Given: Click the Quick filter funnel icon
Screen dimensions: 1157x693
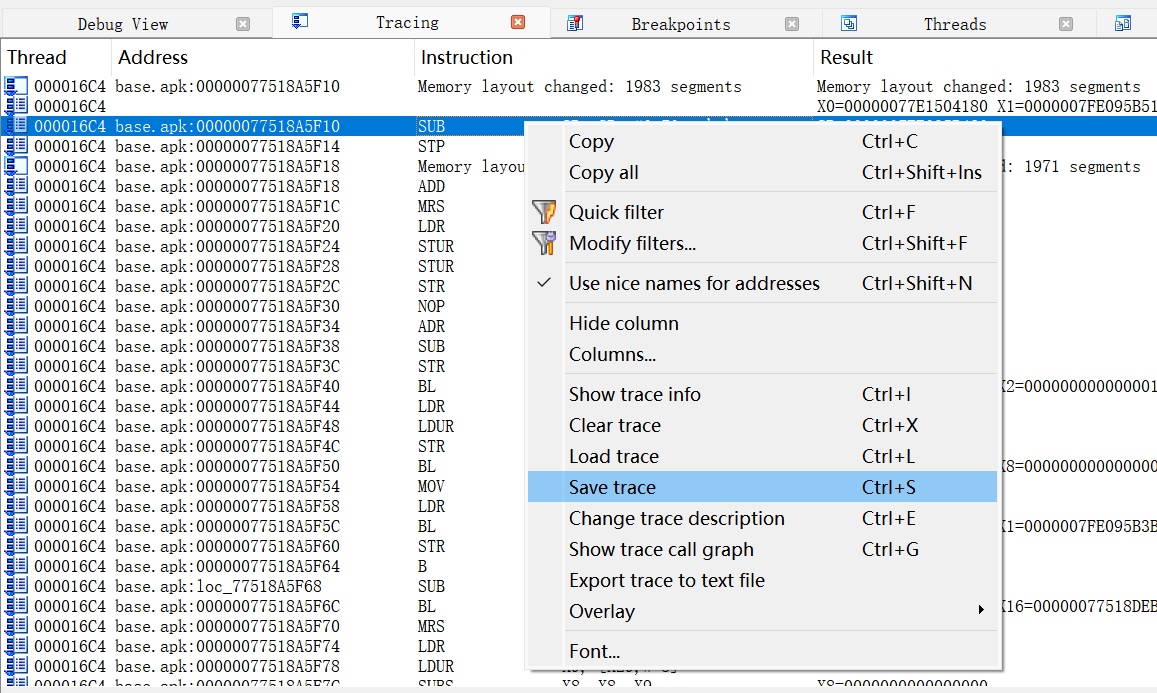Looking at the screenshot, I should (x=544, y=213).
